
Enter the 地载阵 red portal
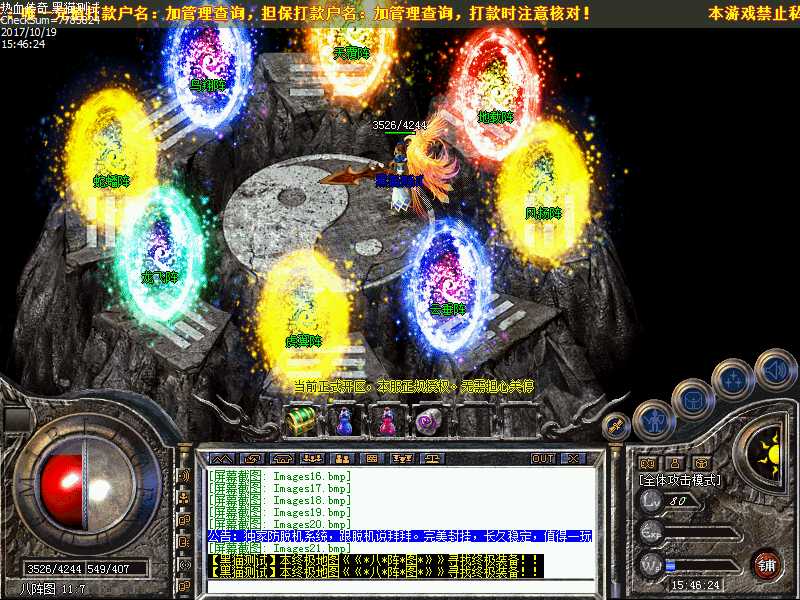tap(494, 94)
